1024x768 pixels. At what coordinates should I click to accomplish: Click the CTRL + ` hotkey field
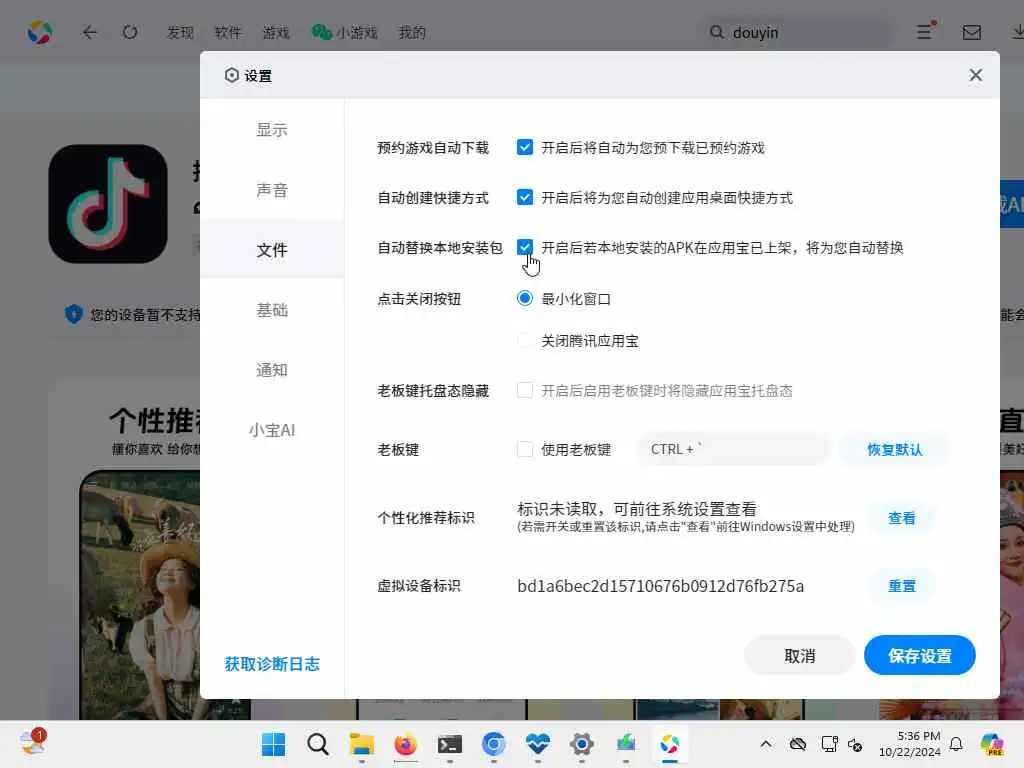[x=733, y=449]
